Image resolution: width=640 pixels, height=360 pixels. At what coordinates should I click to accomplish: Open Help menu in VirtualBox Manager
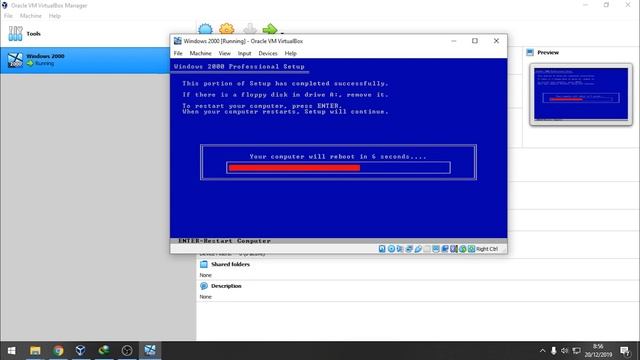pyautogui.click(x=54, y=16)
